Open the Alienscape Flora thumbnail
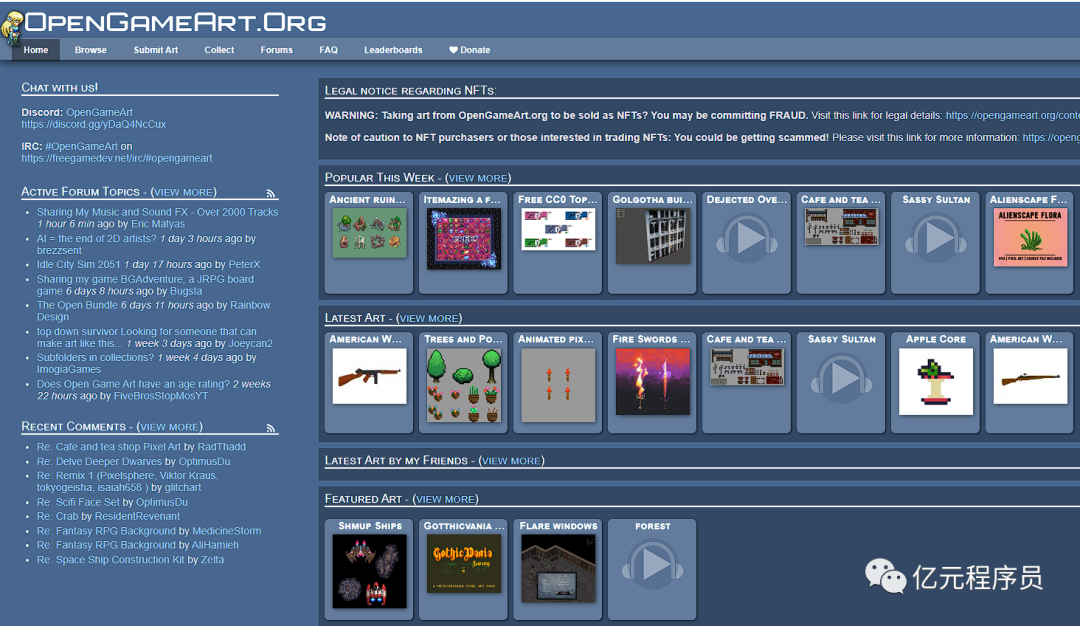Screen dimensions: 1080x626 pos(1030,237)
